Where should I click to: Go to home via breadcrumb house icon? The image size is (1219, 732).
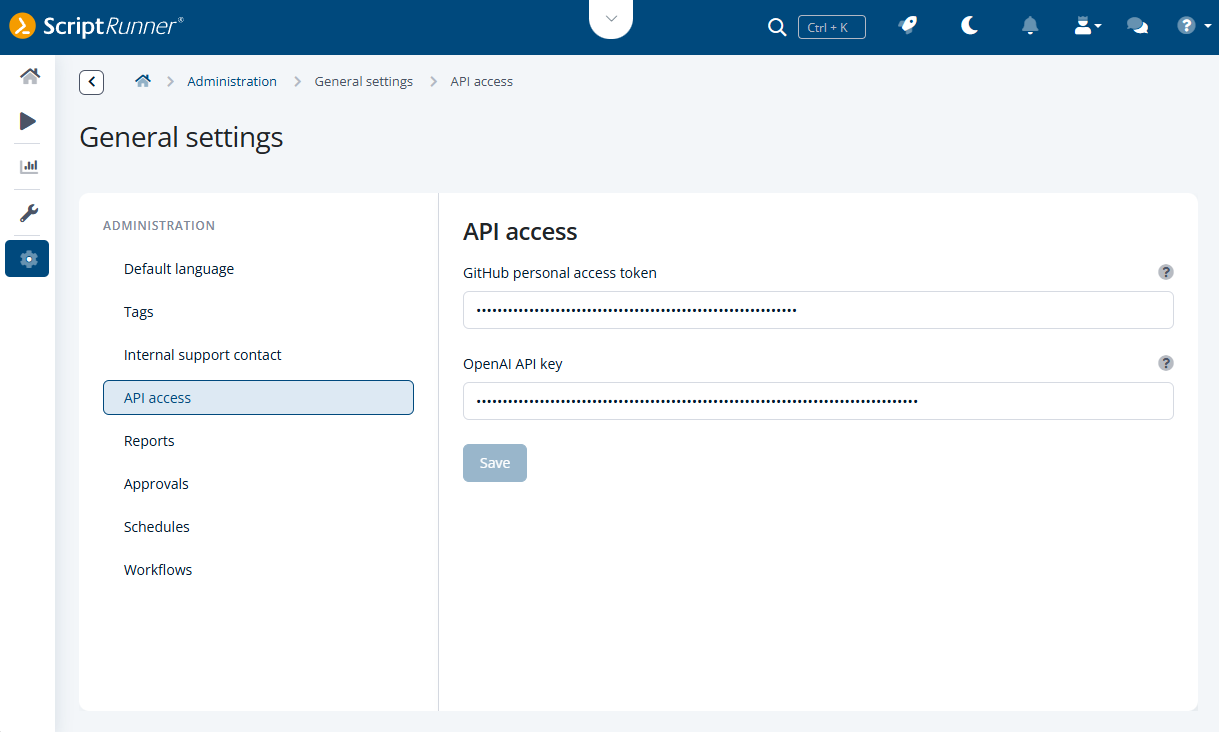point(143,81)
